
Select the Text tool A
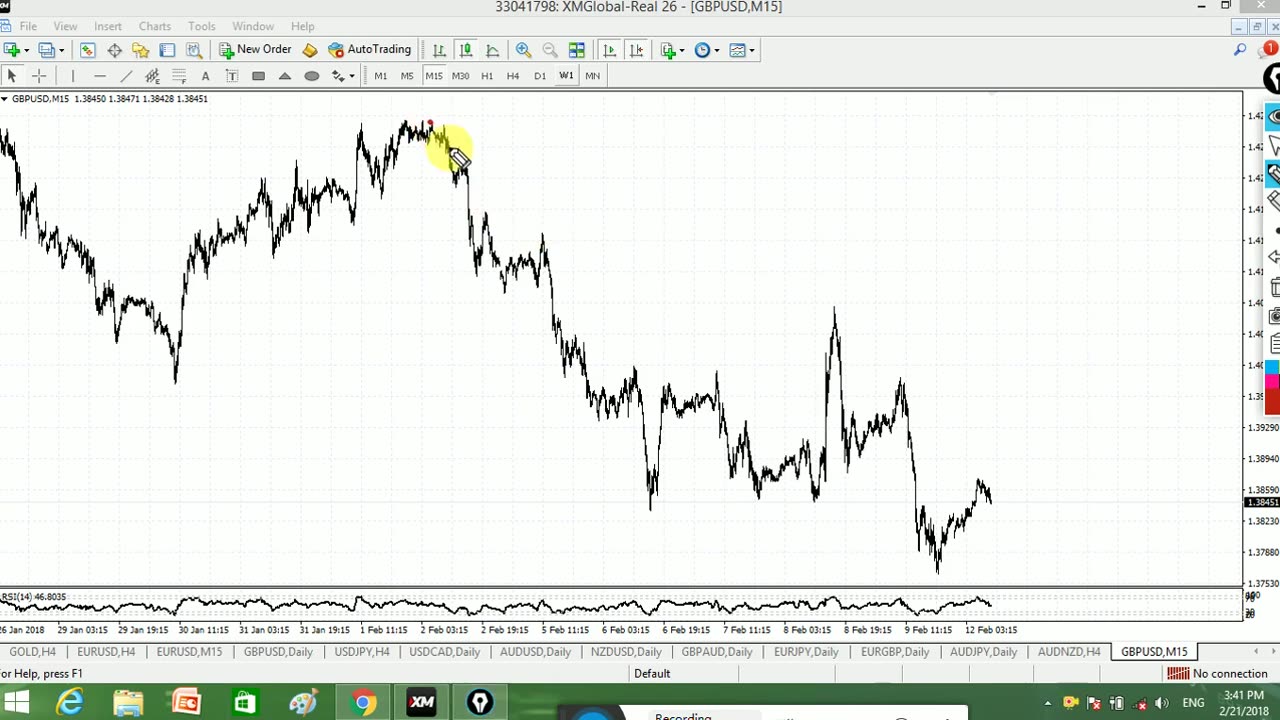[205, 76]
